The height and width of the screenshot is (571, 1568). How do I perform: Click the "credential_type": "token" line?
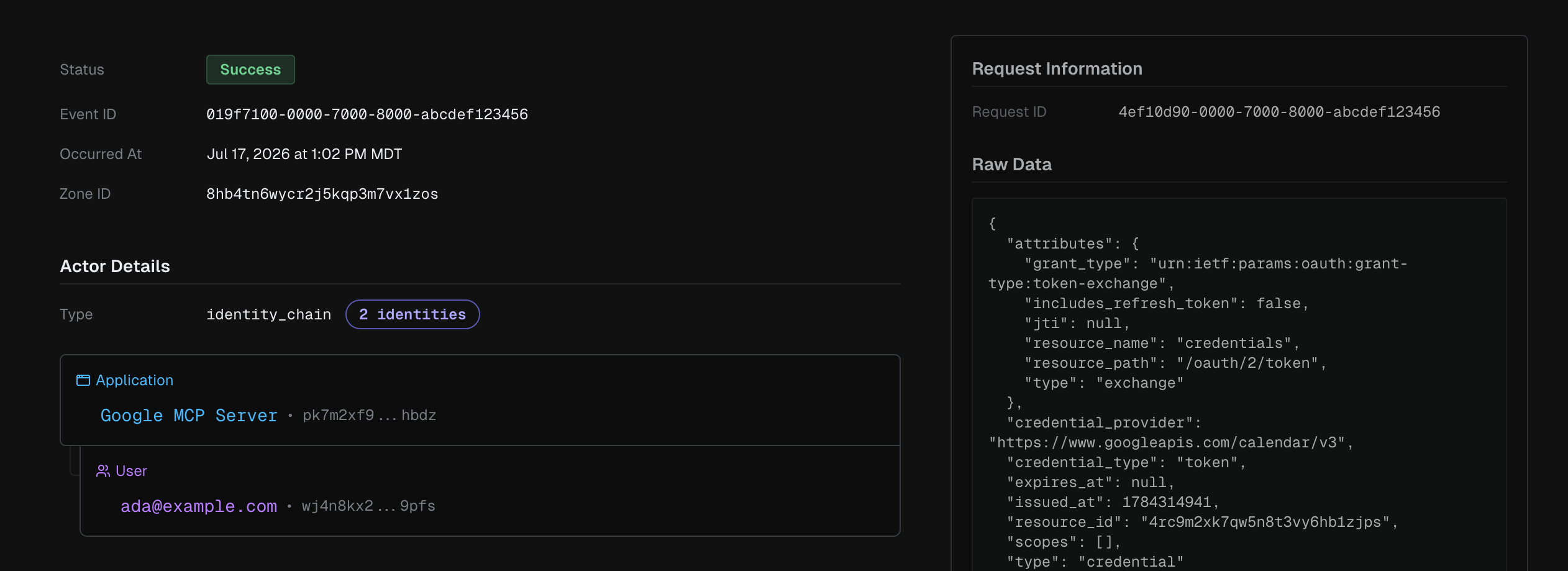tap(1126, 462)
